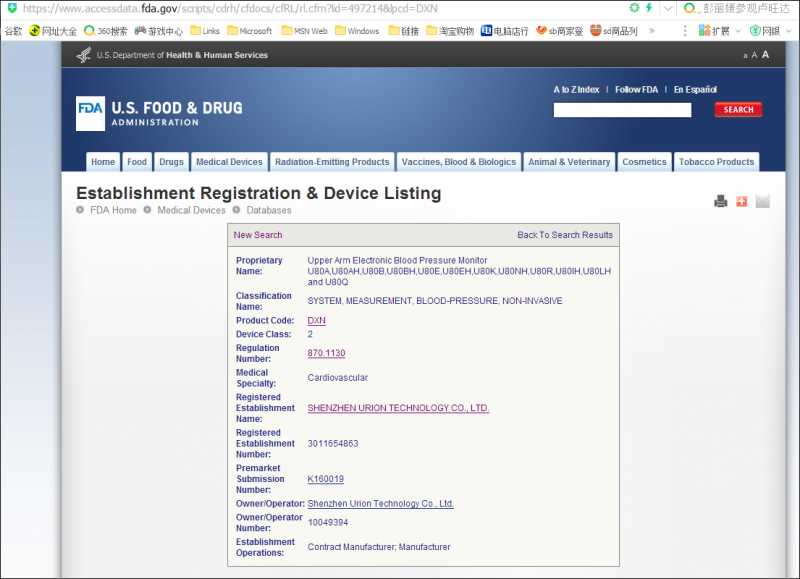Viewport: 800px width, 579px height.
Task: Open the 淘宝购物 bookmark folder
Action: (450, 31)
